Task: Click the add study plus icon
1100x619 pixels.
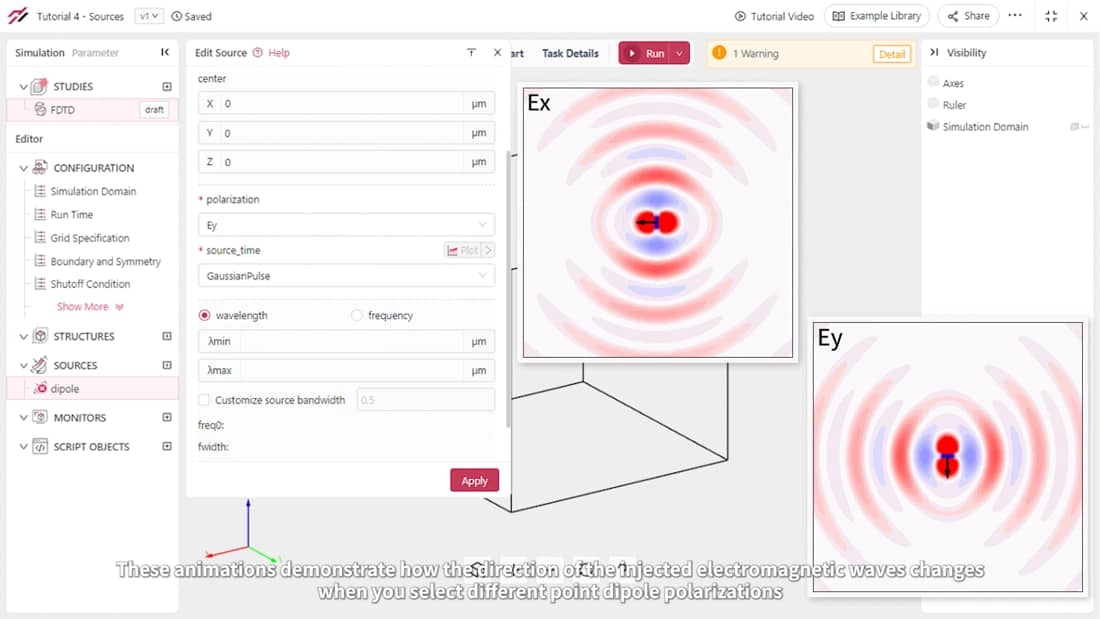Action: pyautogui.click(x=167, y=87)
